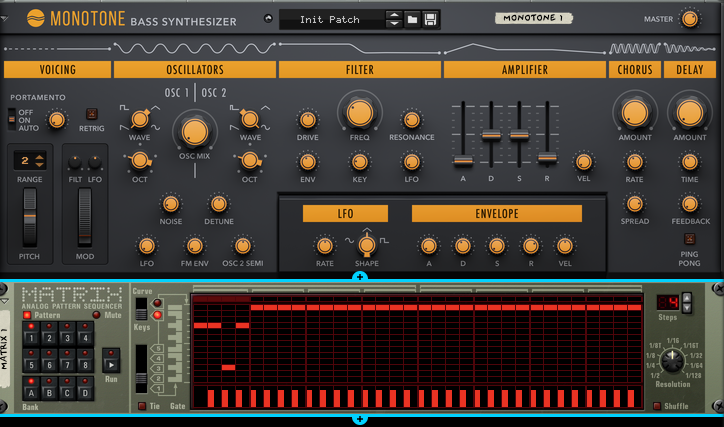The width and height of the screenshot is (724, 427).
Task: Click the Portamento amount knob
Action: [x=57, y=120]
